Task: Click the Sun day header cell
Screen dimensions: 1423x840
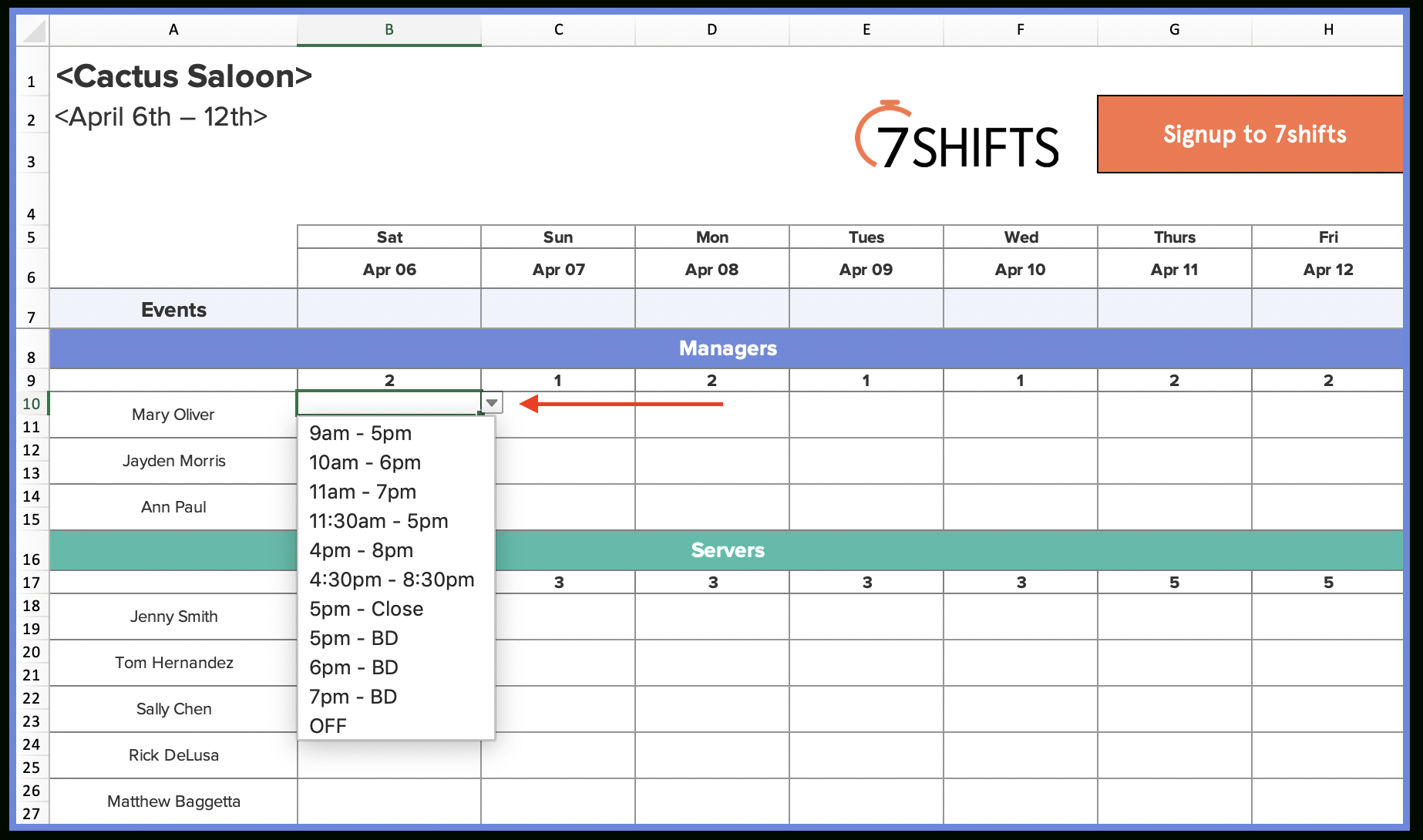Action: pos(558,237)
